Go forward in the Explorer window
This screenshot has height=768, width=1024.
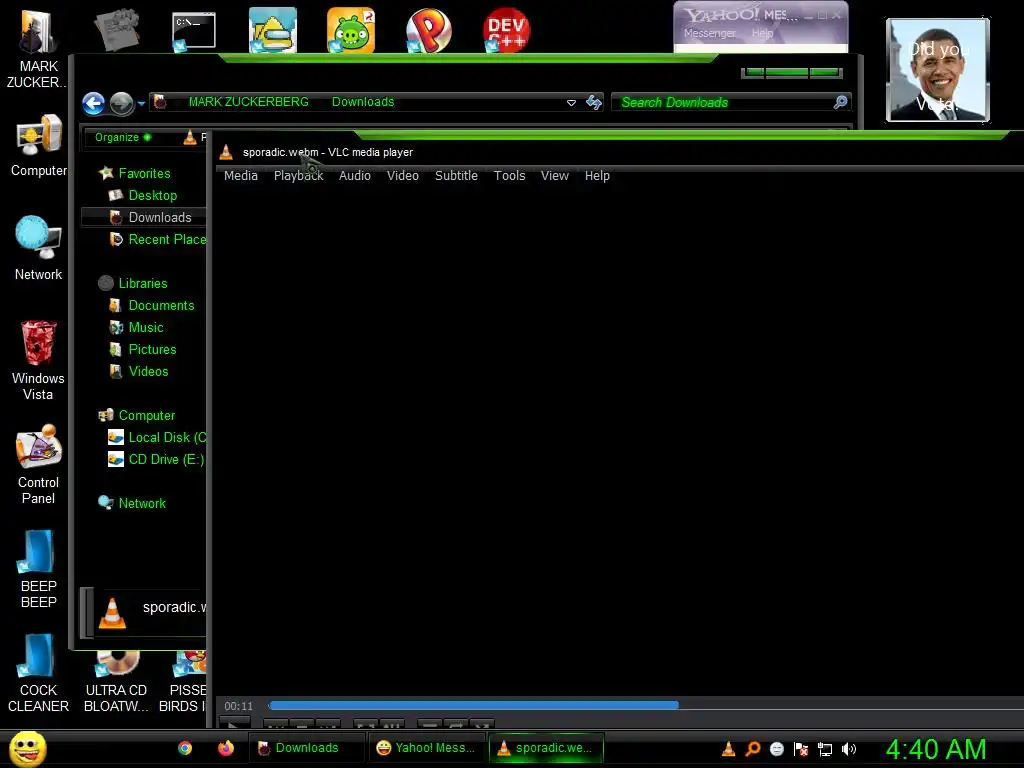[121, 103]
